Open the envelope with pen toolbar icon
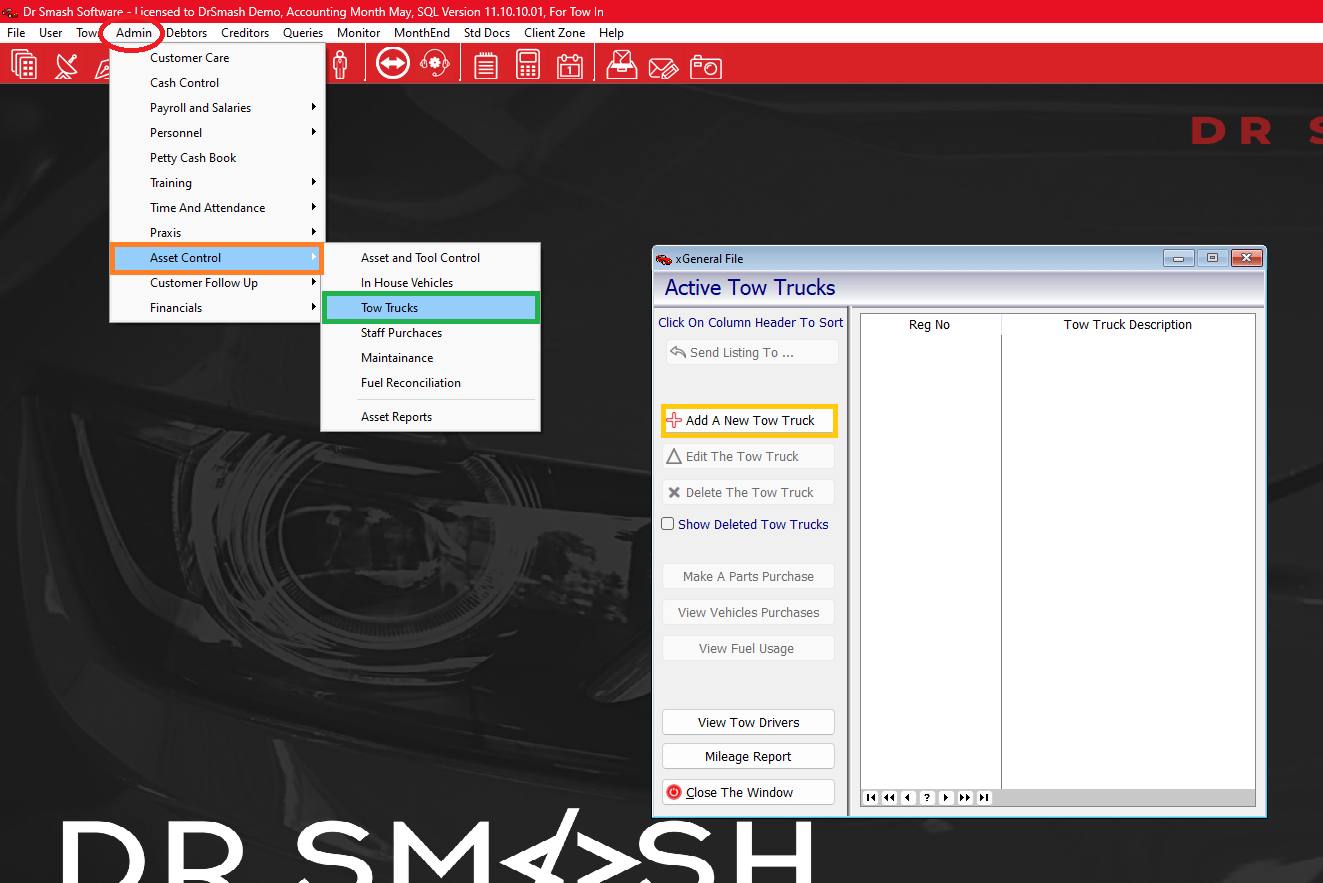This screenshot has width=1323, height=883. 664,63
